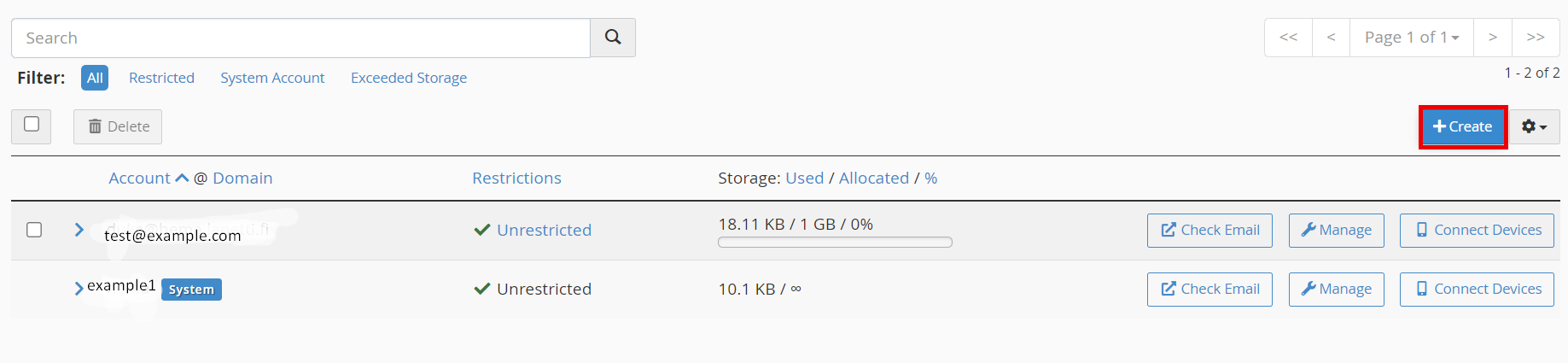Click the trash Delete button

118,126
